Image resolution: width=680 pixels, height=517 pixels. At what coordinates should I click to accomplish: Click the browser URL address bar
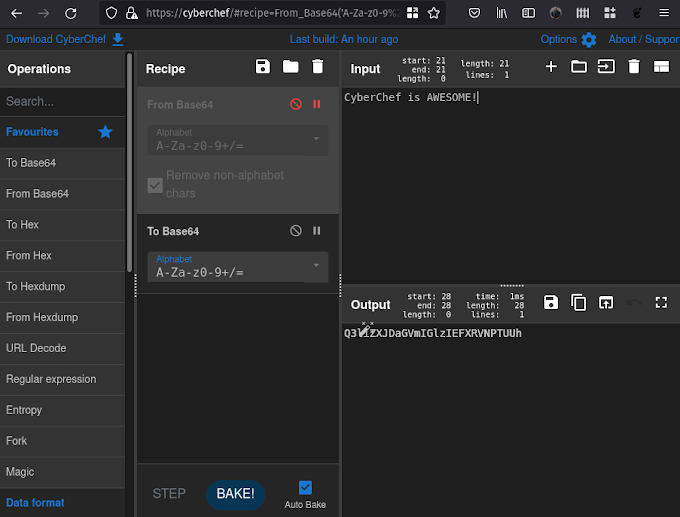(x=273, y=13)
